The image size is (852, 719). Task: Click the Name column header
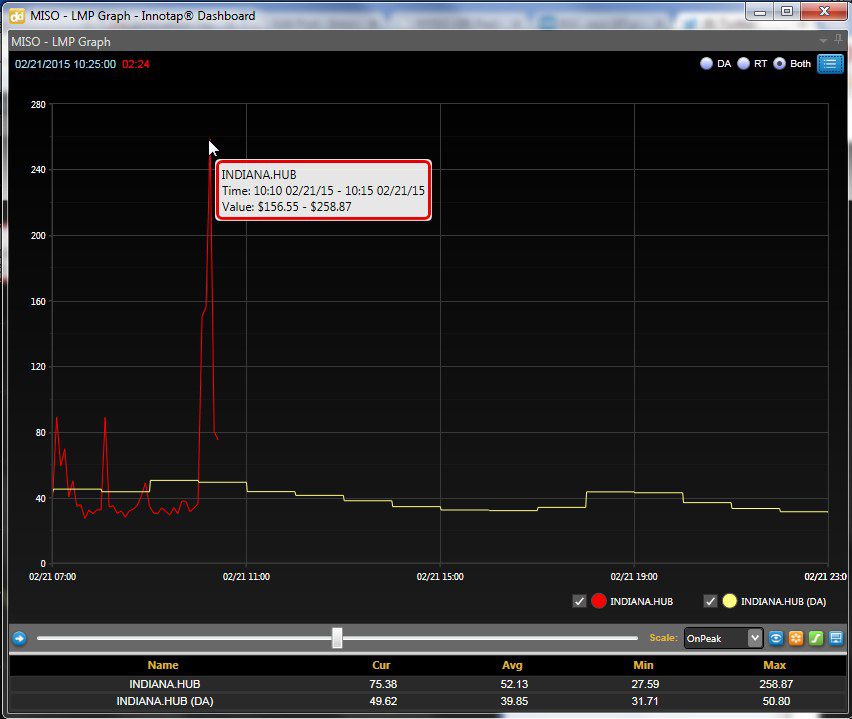tap(163, 665)
